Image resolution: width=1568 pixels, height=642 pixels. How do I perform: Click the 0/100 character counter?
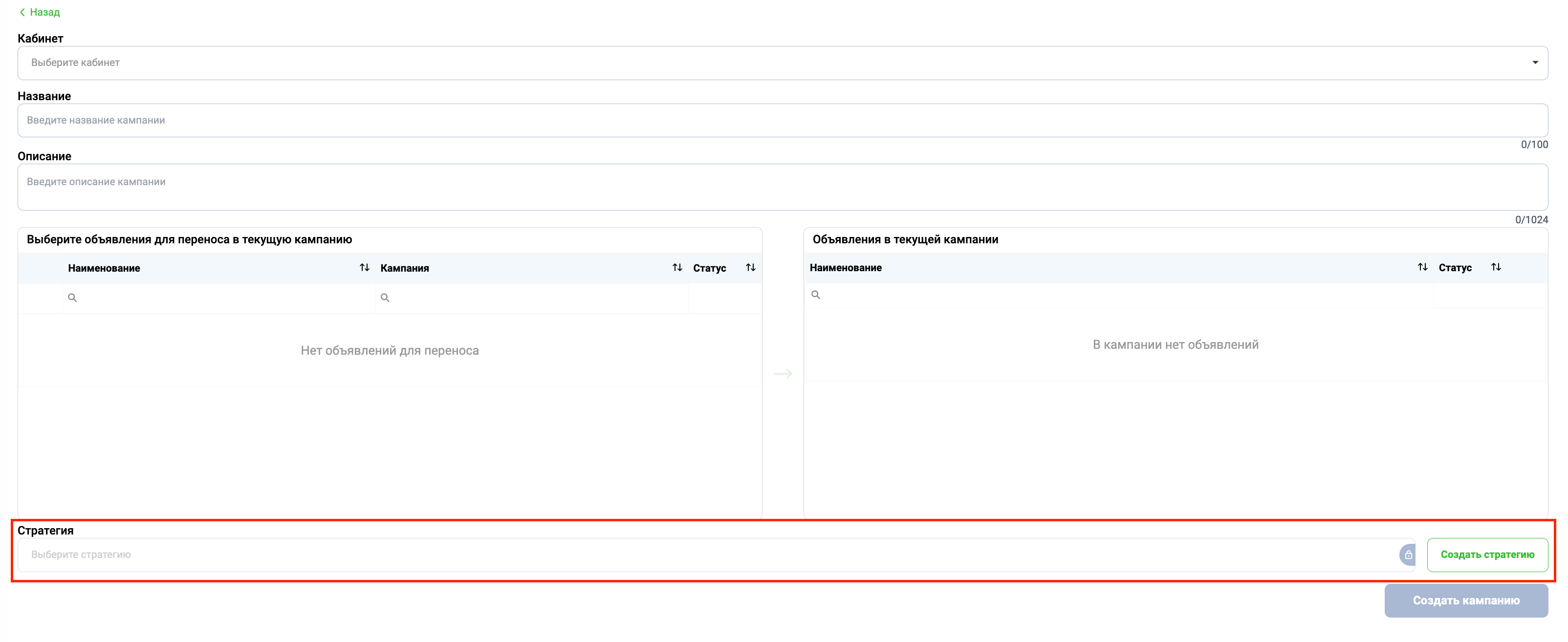pos(1534,145)
